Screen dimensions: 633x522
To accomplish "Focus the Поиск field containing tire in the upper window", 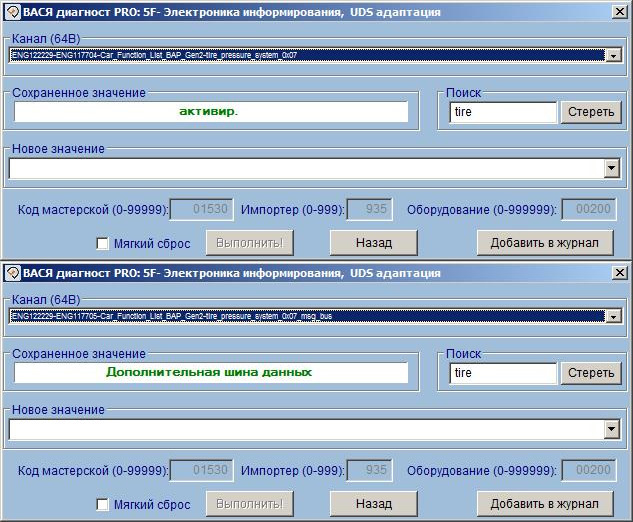I will (503, 112).
